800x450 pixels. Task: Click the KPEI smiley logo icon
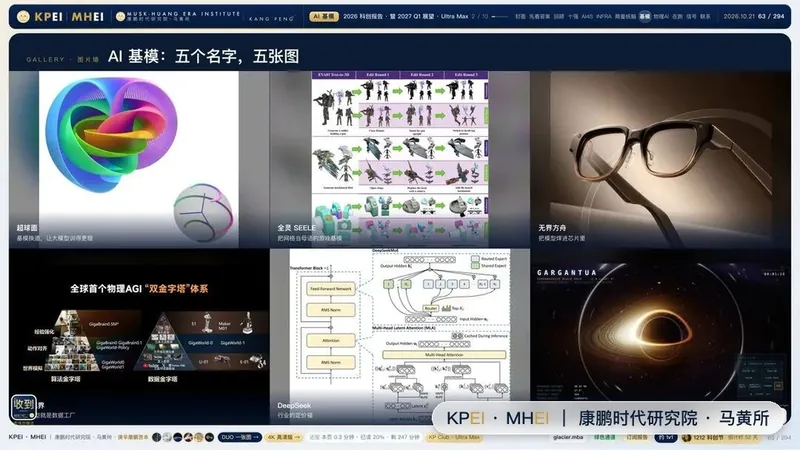tap(23, 17)
